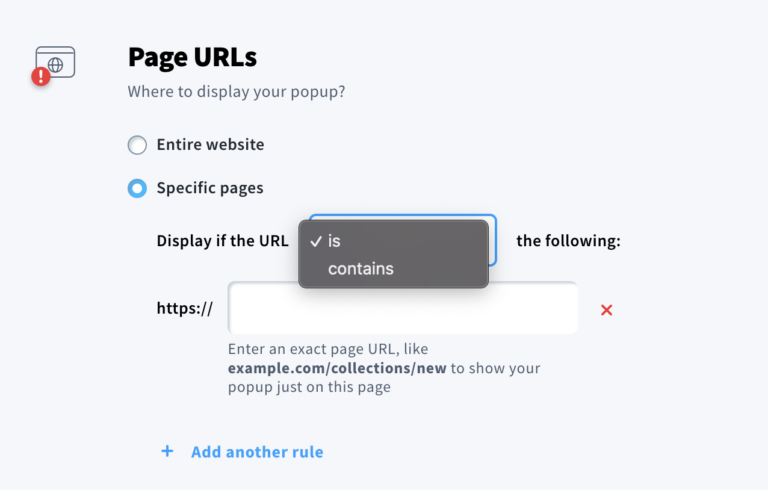Click the 'Entire website' label text
This screenshot has width=768, height=490.
click(210, 145)
